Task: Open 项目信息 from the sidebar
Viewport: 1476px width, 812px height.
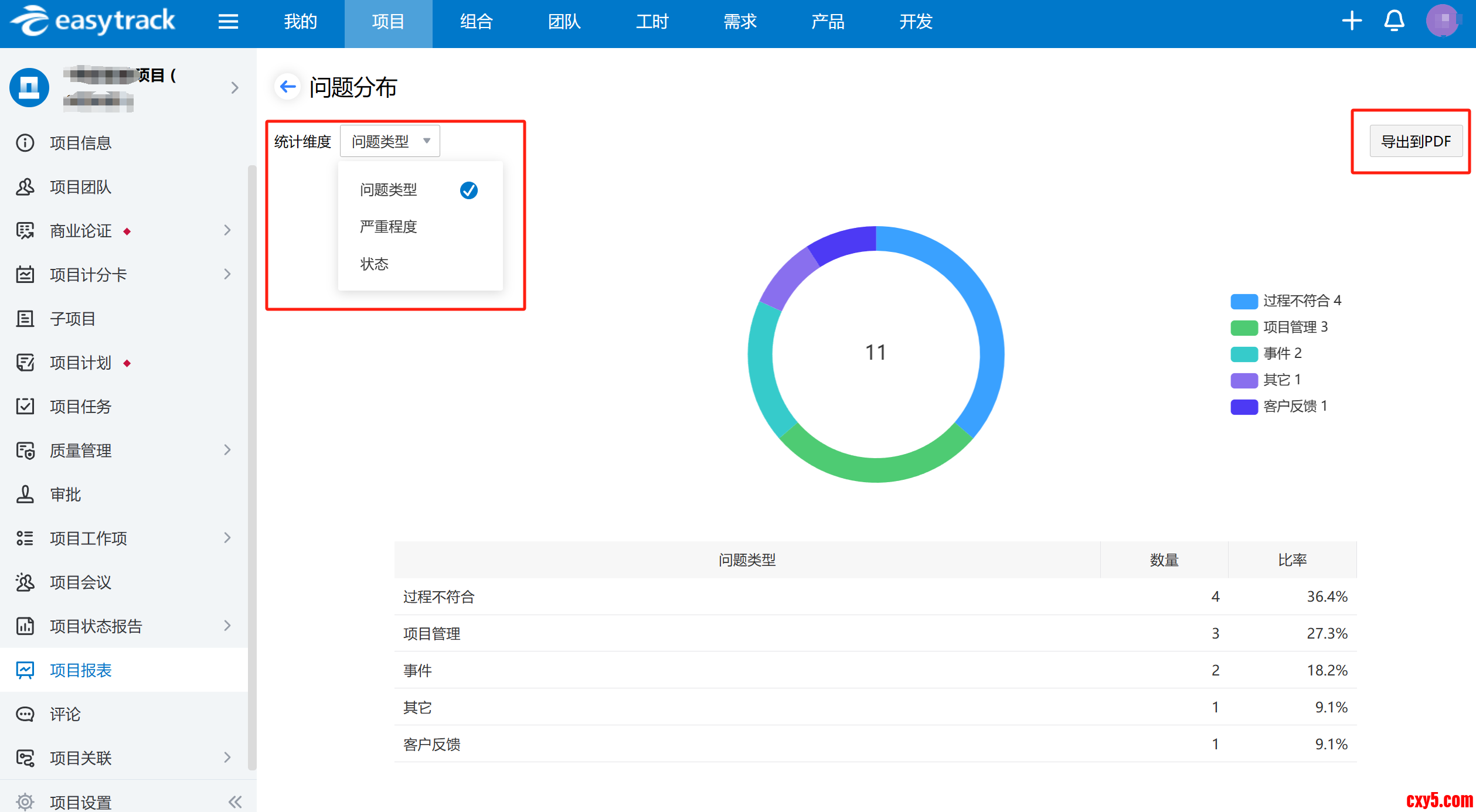Action: click(80, 143)
